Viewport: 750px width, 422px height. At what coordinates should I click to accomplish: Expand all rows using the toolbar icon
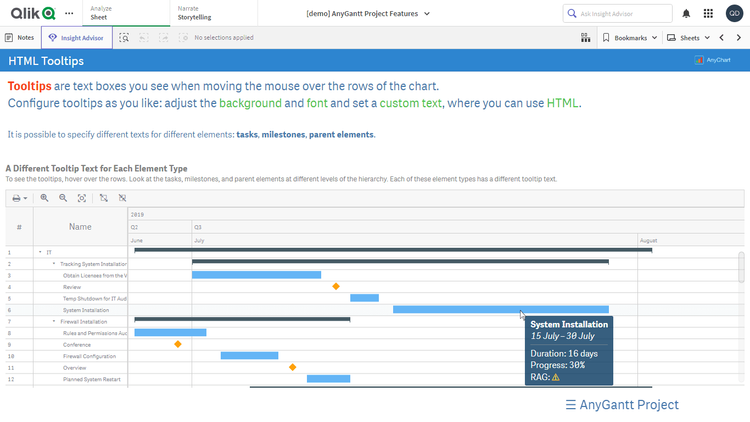(x=104, y=198)
